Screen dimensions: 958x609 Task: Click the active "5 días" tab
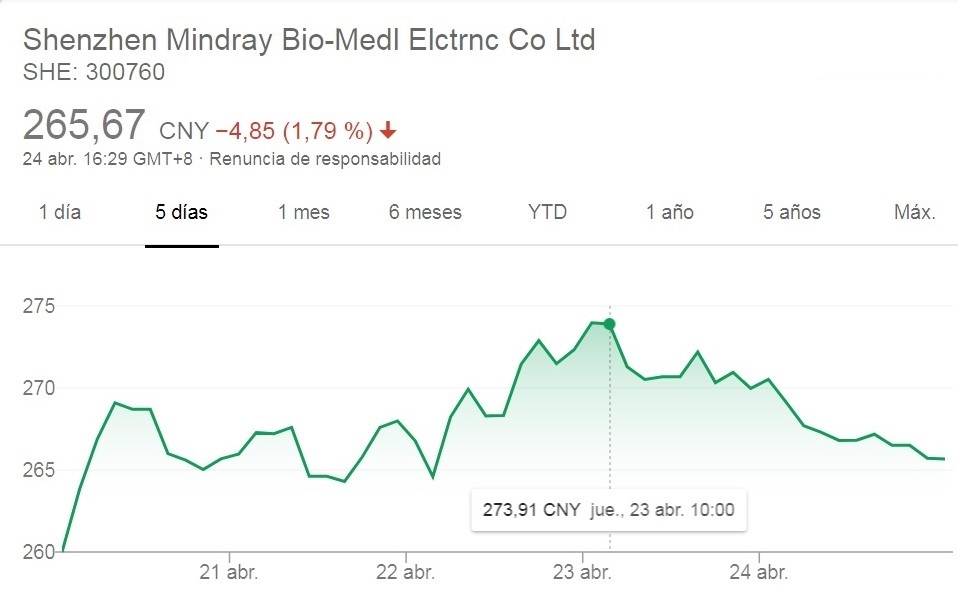181,212
